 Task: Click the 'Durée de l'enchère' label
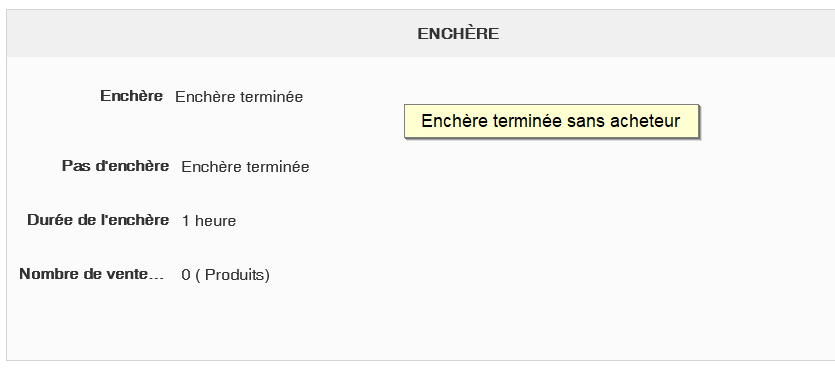[x=98, y=220]
